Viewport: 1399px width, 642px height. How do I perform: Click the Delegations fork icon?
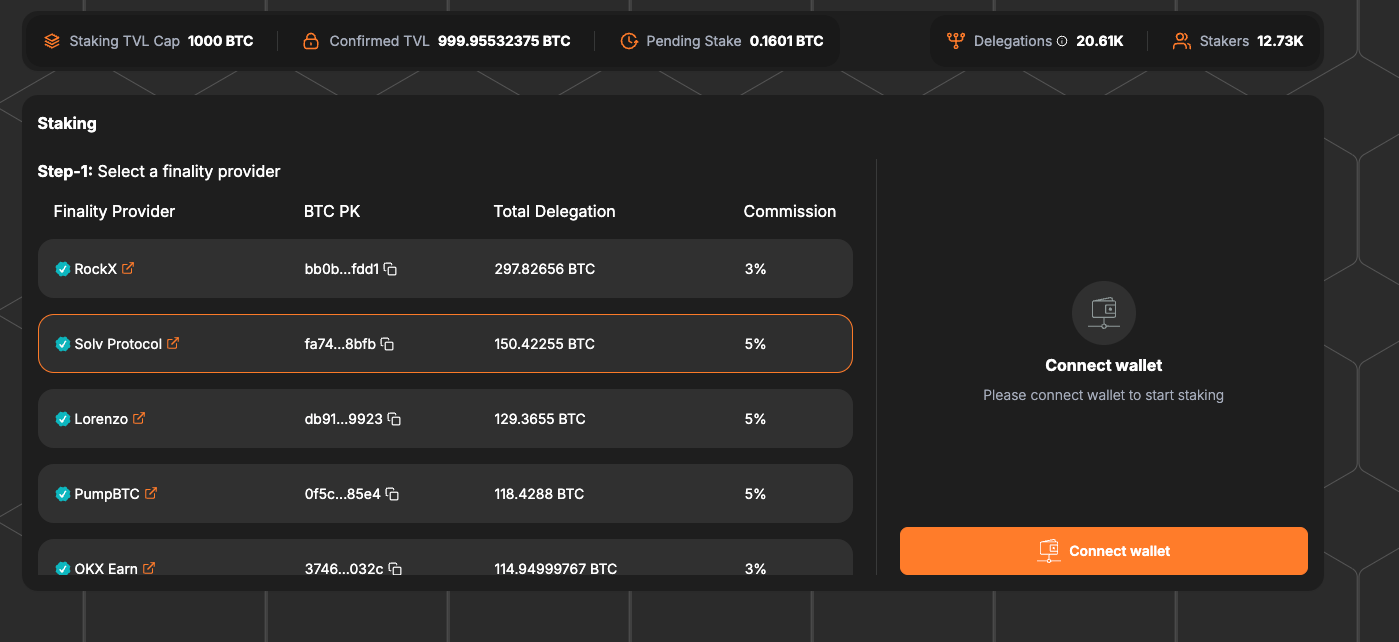pos(956,41)
